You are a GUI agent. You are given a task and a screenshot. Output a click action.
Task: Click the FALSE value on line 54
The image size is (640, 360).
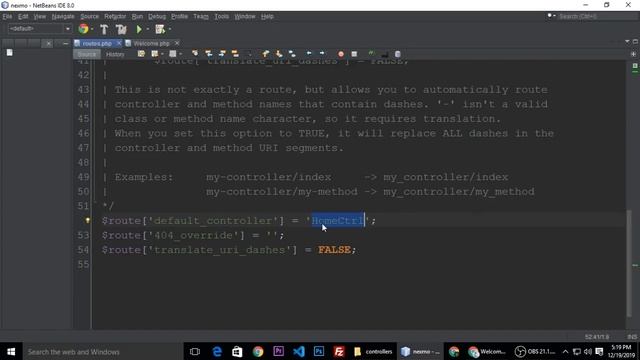point(334,250)
